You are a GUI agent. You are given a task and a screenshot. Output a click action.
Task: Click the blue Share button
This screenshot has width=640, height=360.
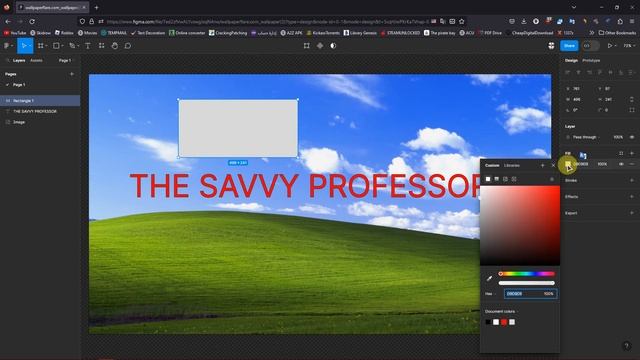[x=569, y=46]
